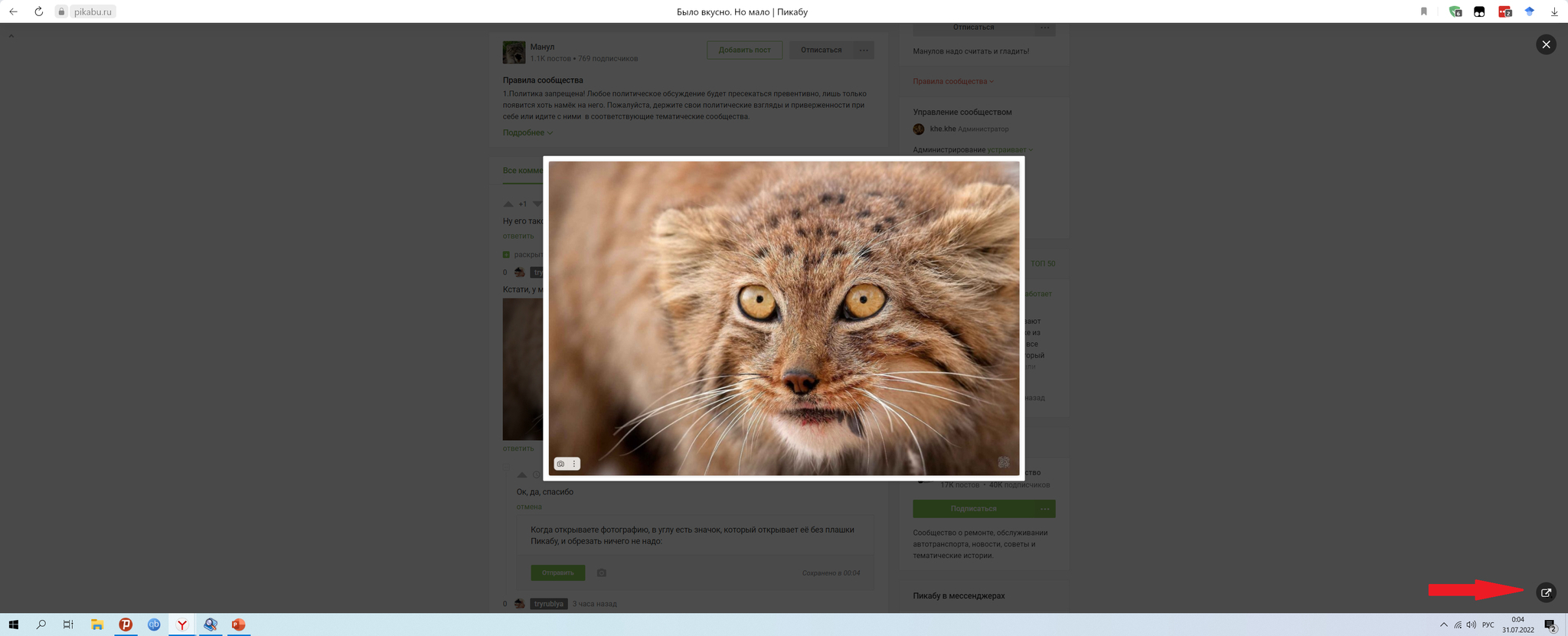Viewport: 1568px width, 636px height.
Task: Click the Добавить пост button
Action: (744, 51)
